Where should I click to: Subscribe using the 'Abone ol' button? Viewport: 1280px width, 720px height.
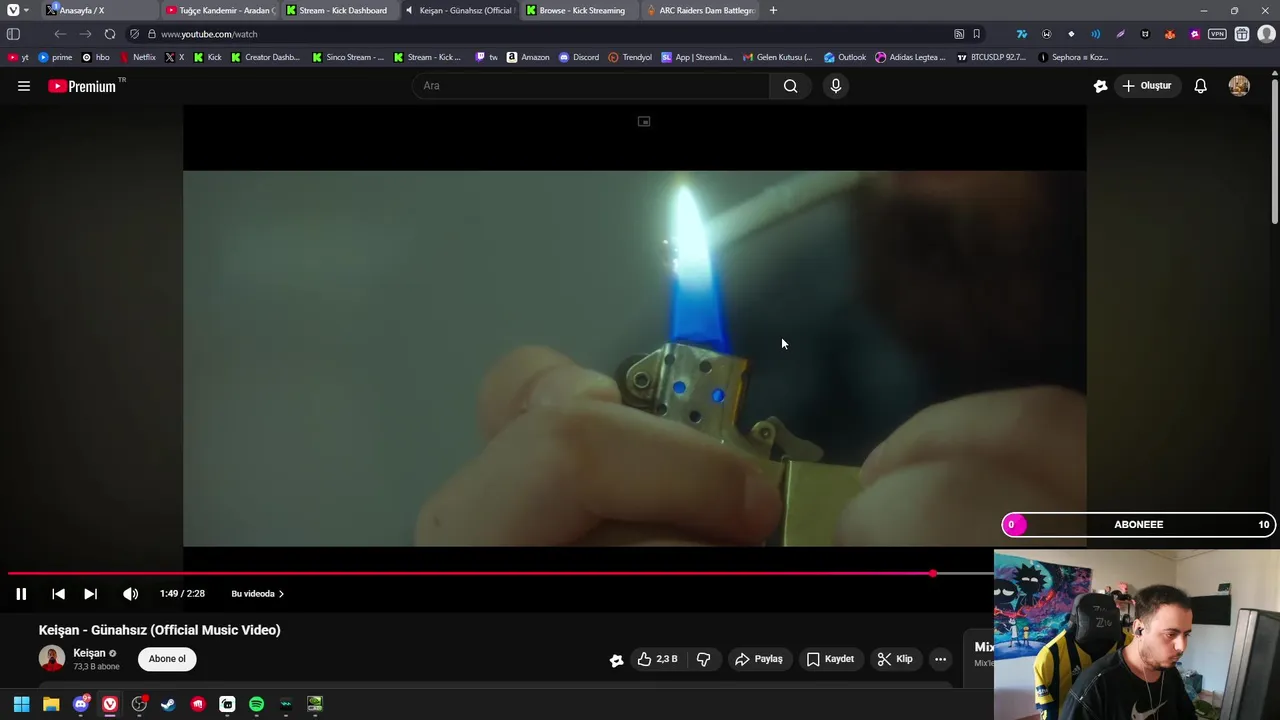click(x=167, y=659)
